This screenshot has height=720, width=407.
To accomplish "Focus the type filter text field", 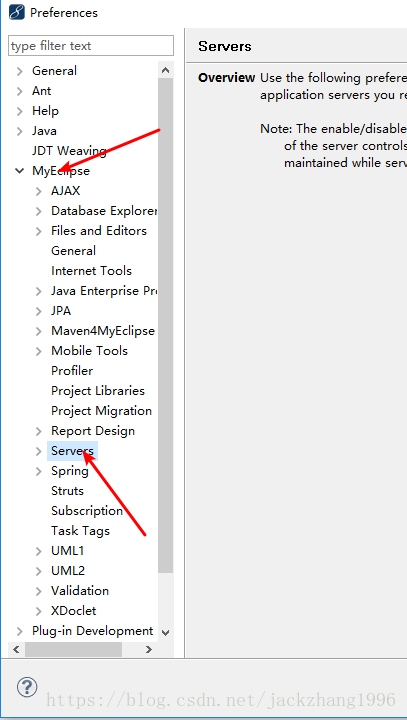I will tap(91, 46).
